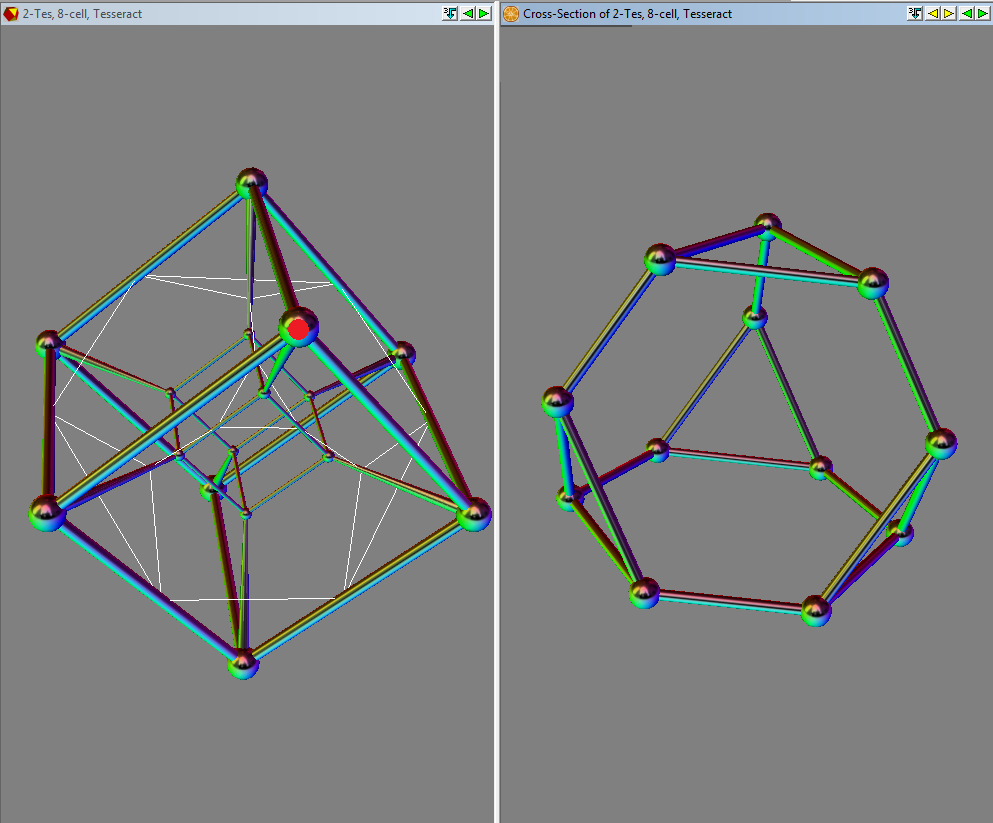Click the orange slice icon in the Cross-Section window
Viewport: 993px width, 823px height.
coord(511,13)
